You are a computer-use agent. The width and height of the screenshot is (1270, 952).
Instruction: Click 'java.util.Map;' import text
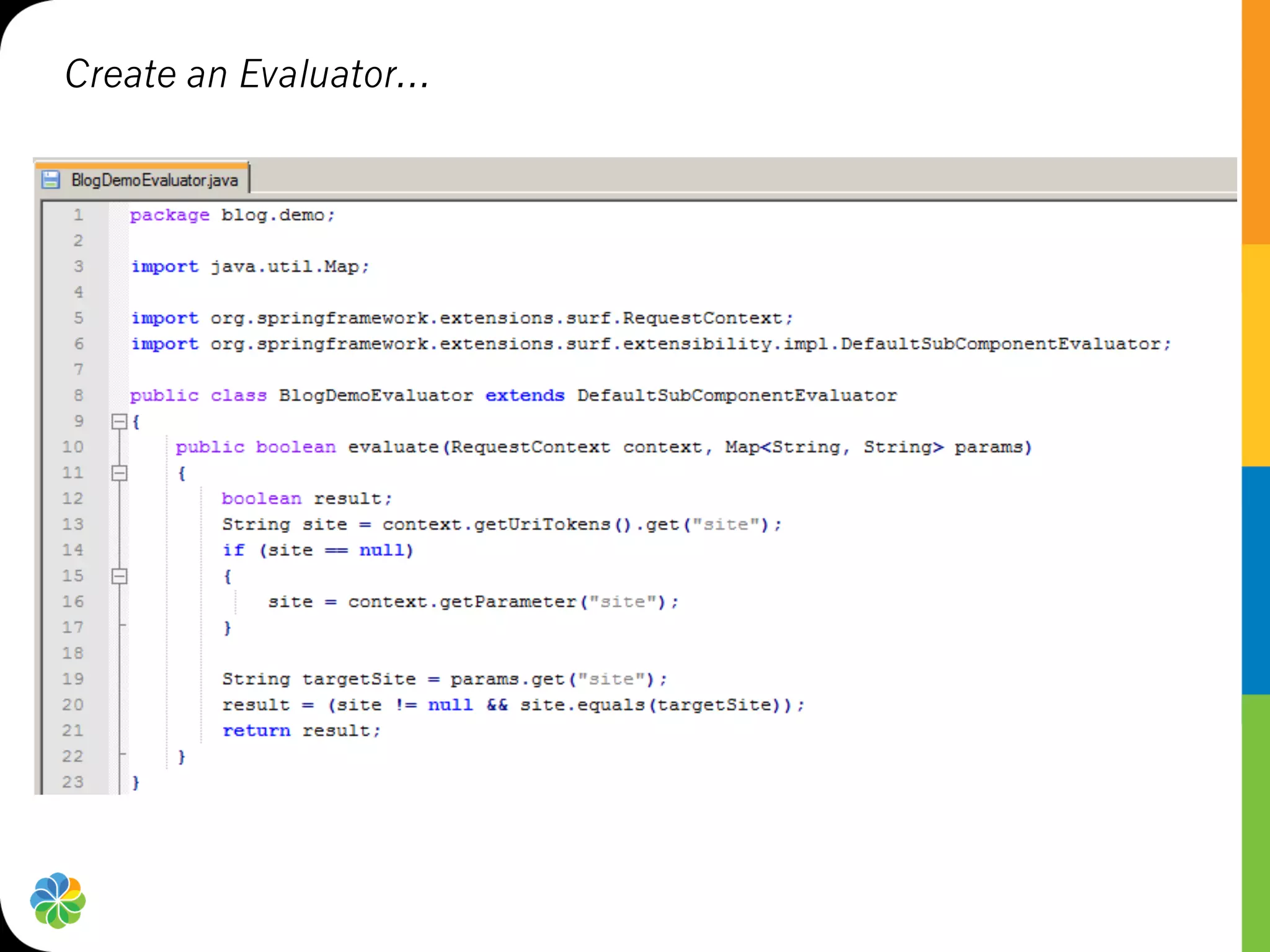click(x=290, y=267)
